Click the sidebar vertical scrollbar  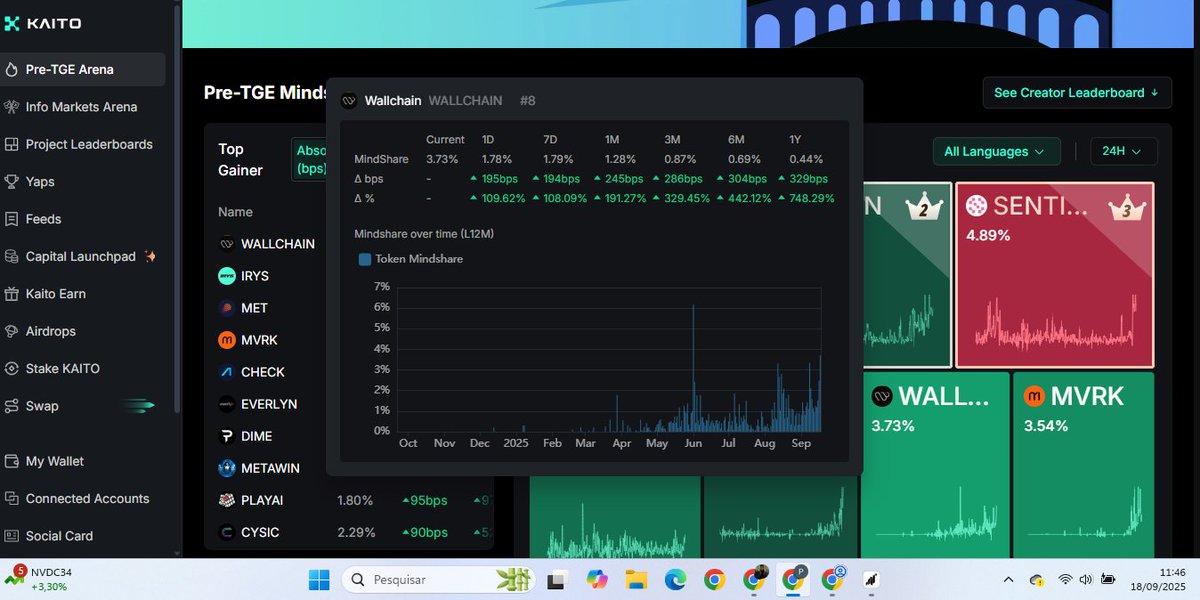178,210
